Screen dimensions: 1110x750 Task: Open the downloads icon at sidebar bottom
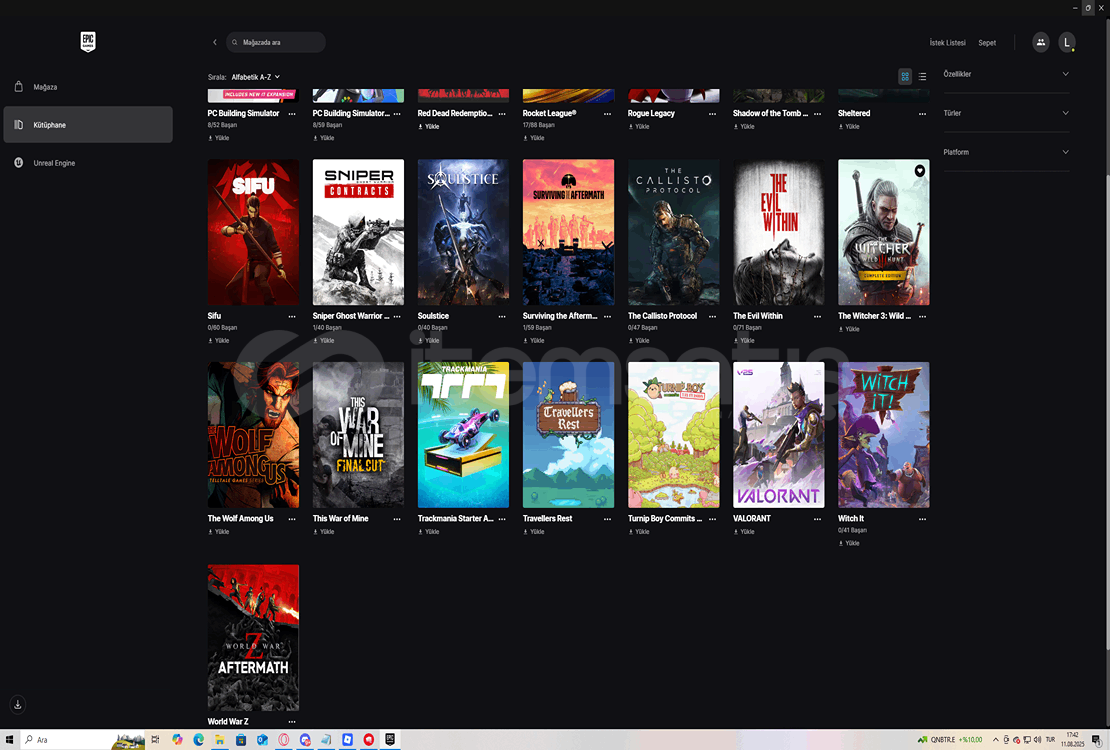18,704
